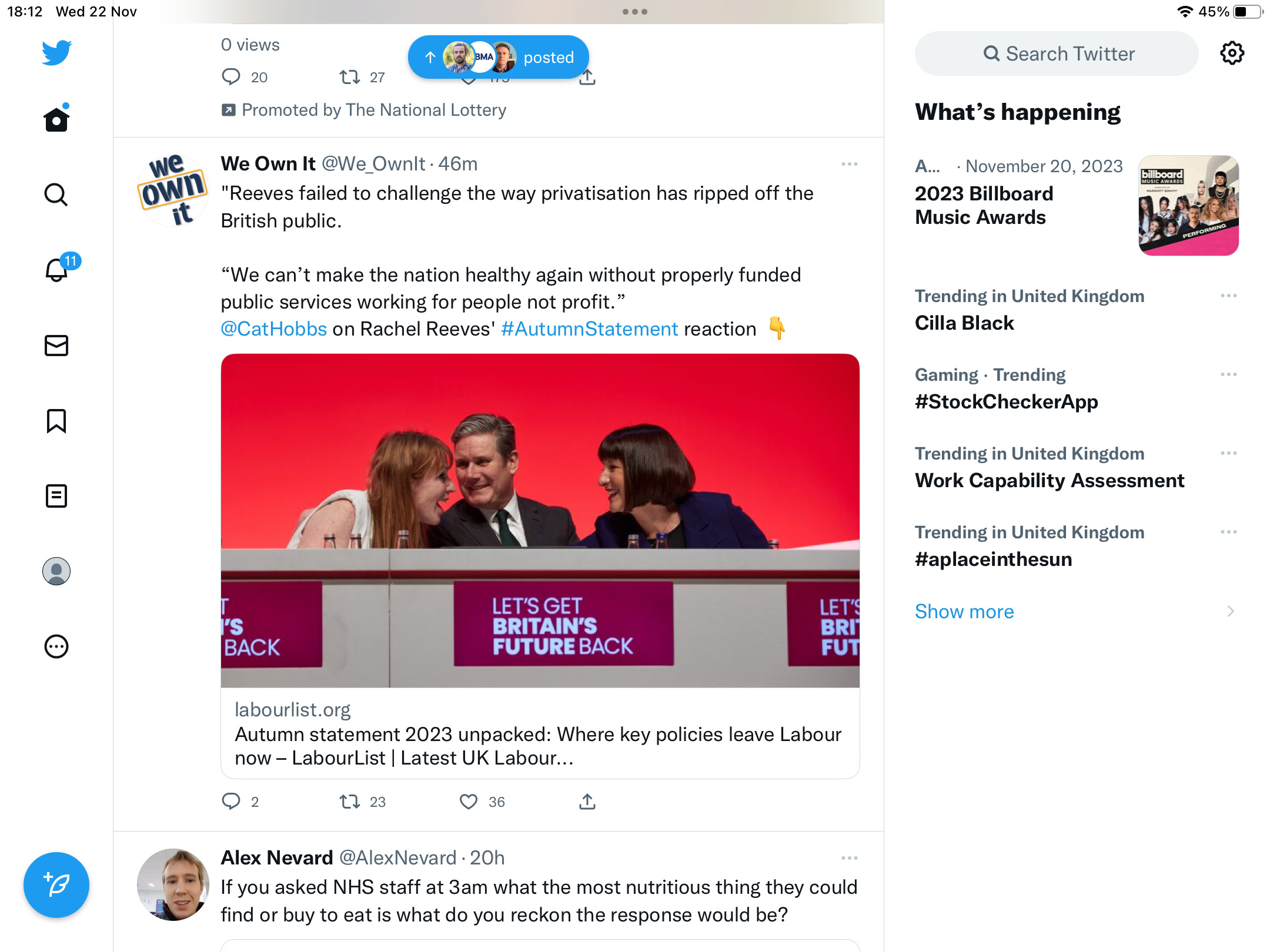Open the Work Capability Assessment trend
1270x952 pixels.
pos(1049,468)
